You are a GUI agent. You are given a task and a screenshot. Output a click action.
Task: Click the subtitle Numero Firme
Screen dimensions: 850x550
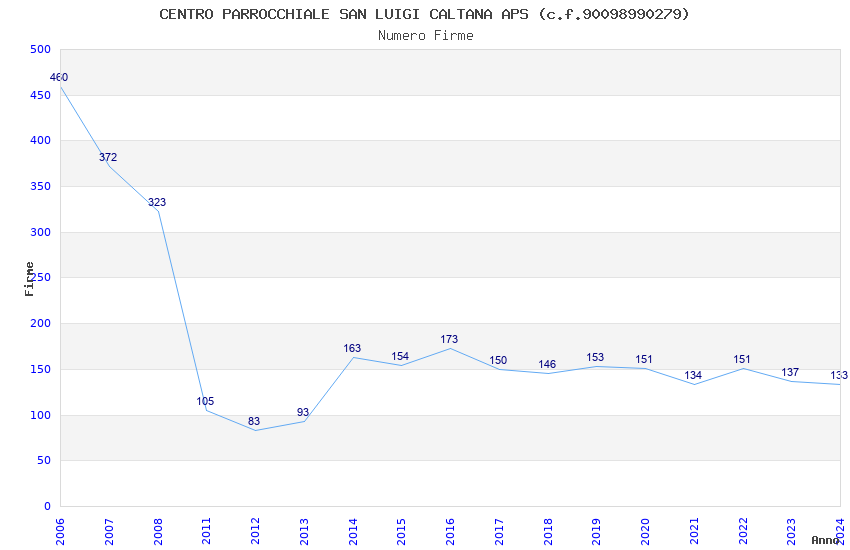coord(426,36)
